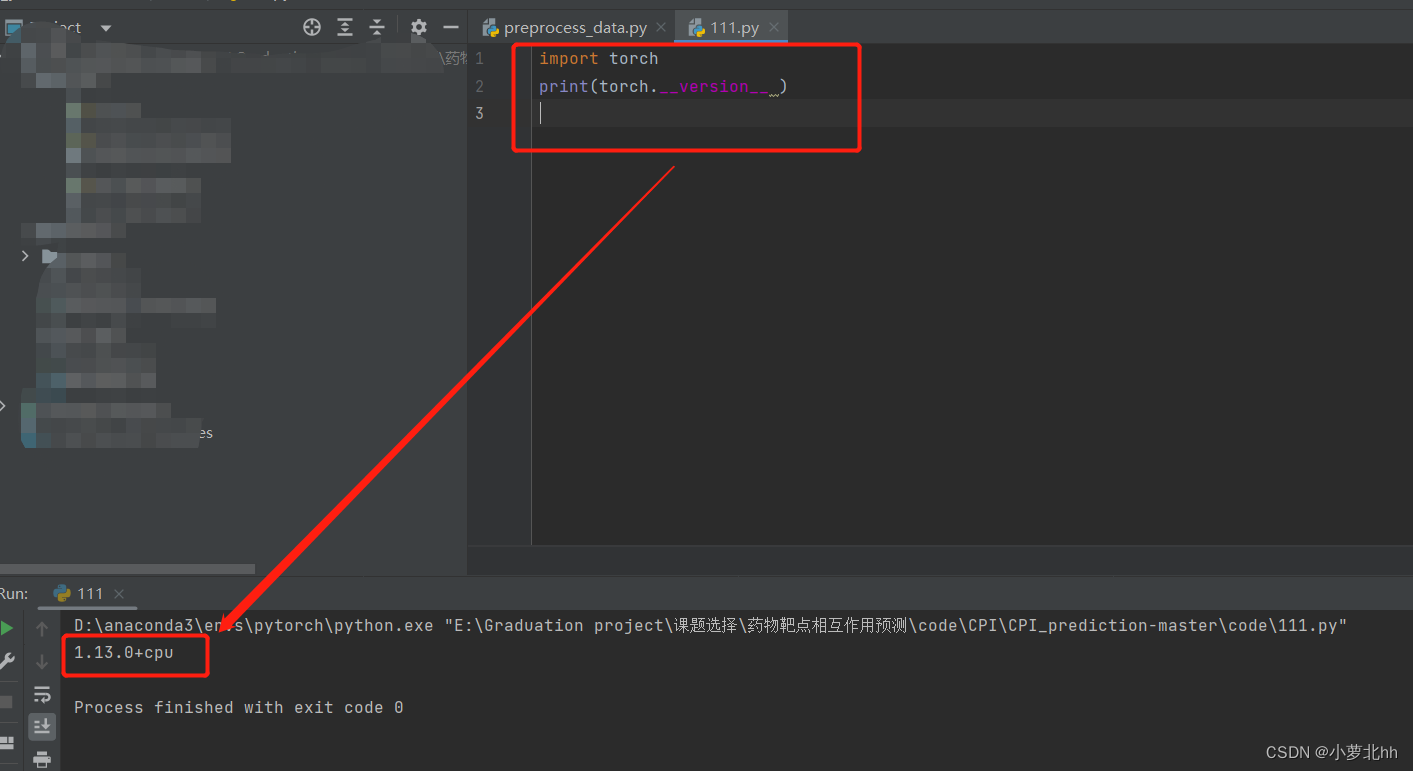Toggle soft-wrap in Run console
The image size is (1413, 771).
(x=42, y=694)
